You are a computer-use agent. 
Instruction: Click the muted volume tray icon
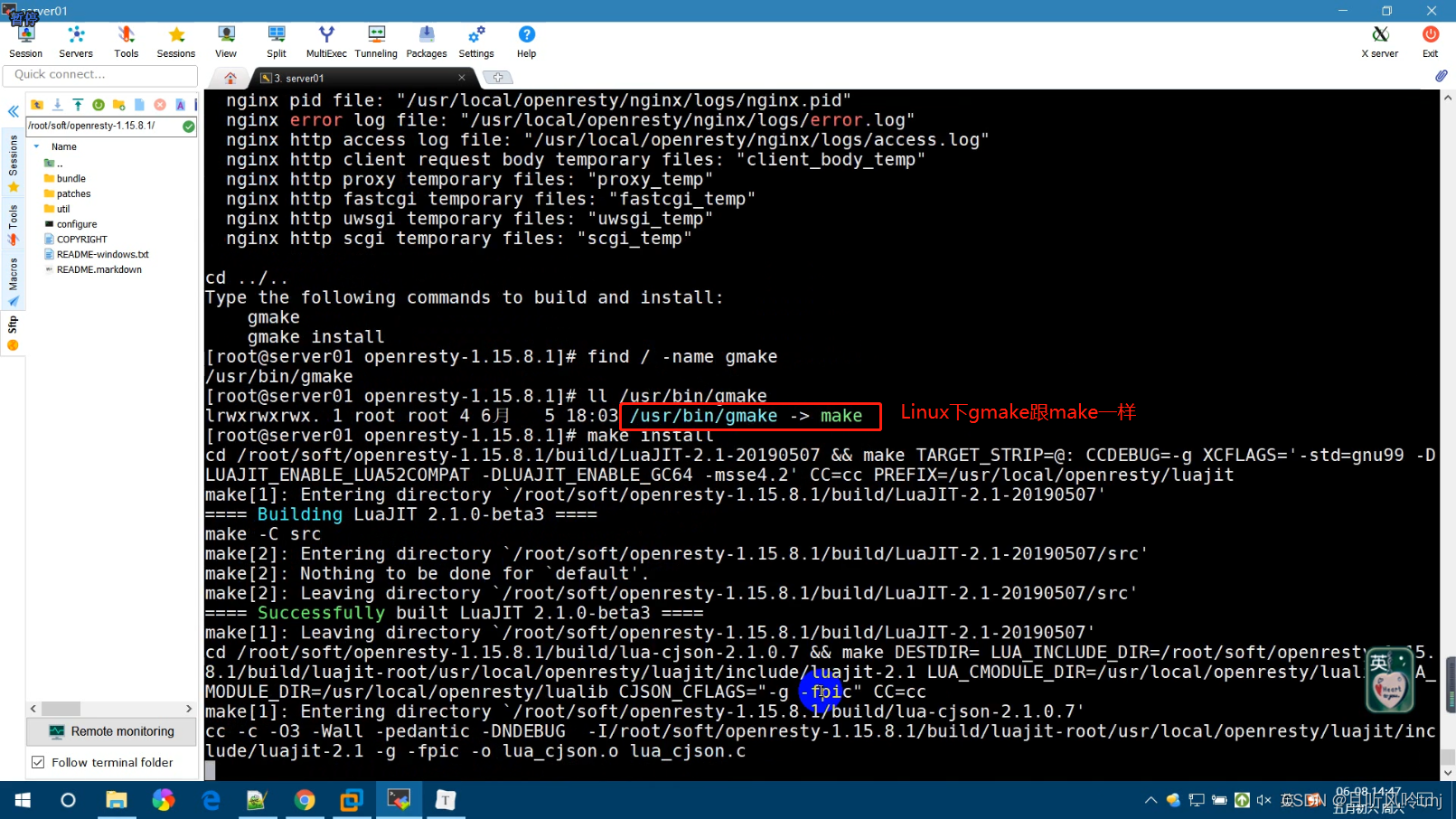[1263, 800]
